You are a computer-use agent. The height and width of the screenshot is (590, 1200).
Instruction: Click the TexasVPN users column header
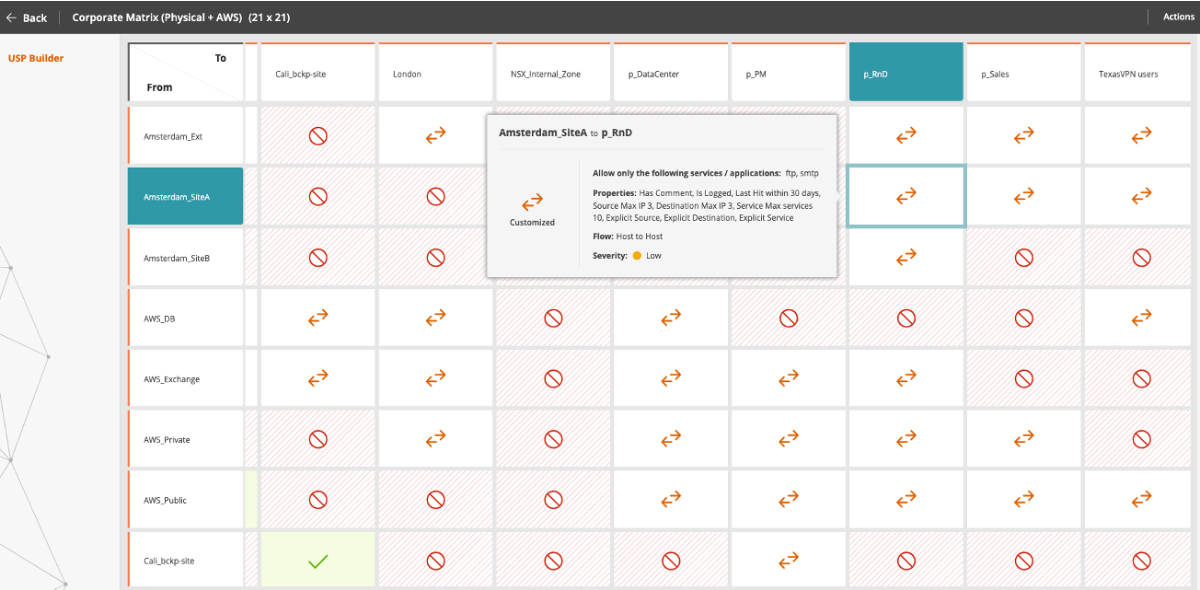point(1141,73)
